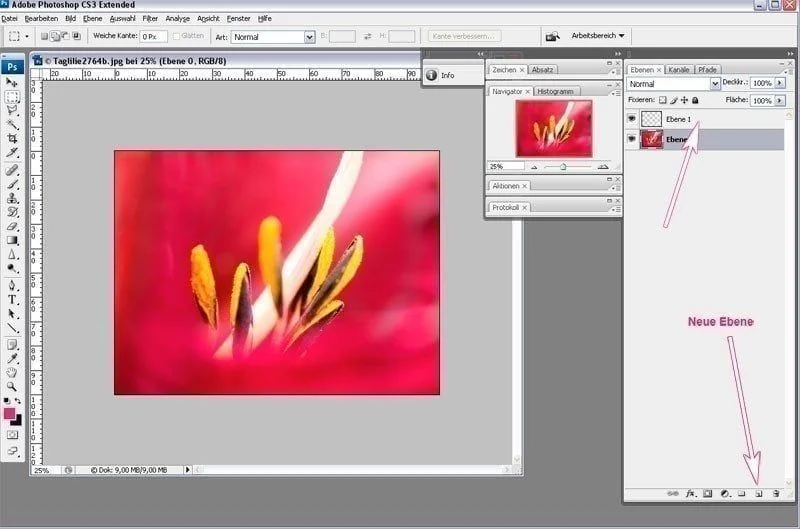The width and height of the screenshot is (800, 529).
Task: Select the Zoom tool
Action: click(x=12, y=387)
